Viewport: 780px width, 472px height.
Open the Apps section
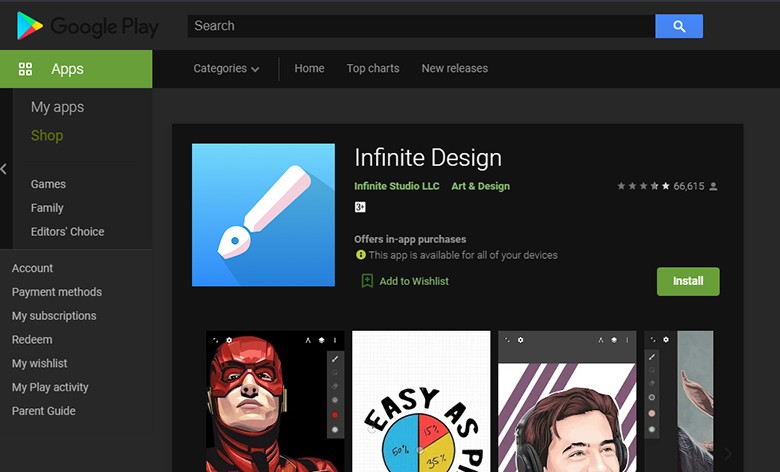76,69
